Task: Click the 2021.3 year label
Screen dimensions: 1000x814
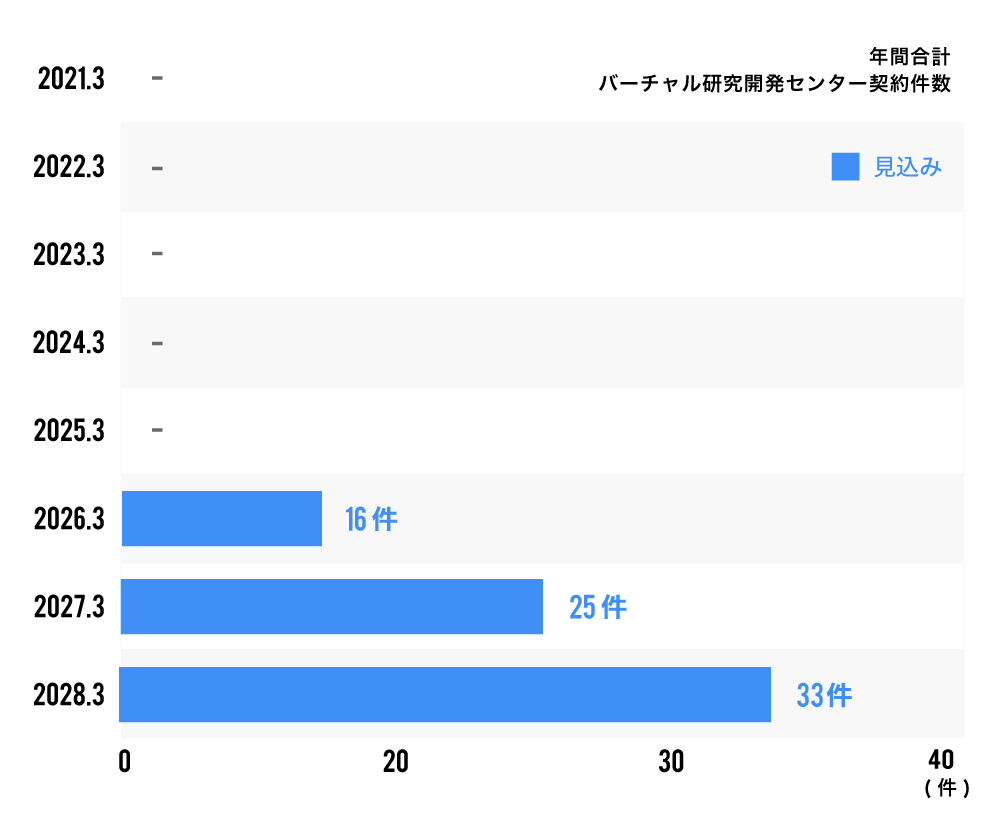Action: 71,79
